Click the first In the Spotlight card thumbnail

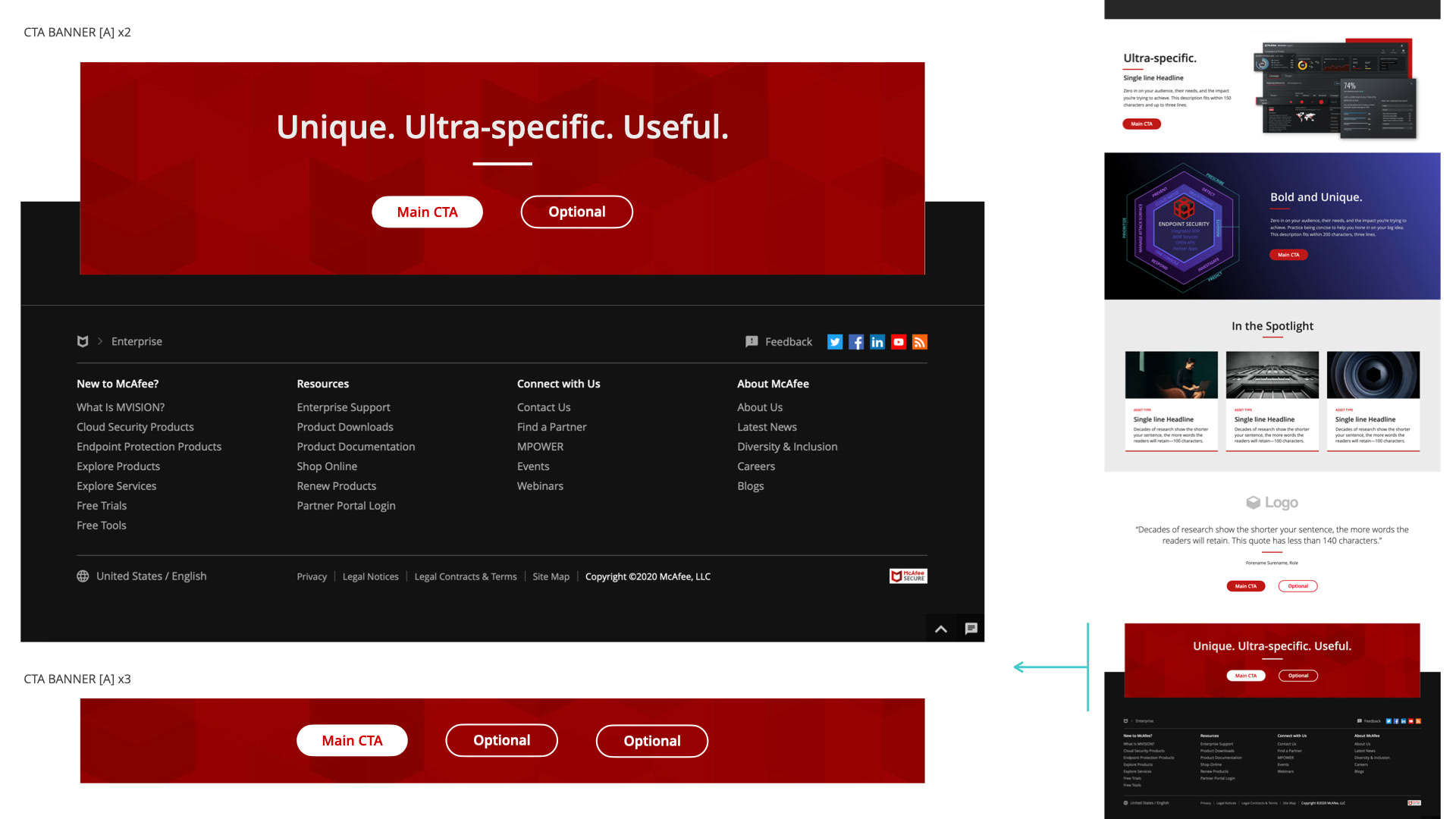[1171, 375]
